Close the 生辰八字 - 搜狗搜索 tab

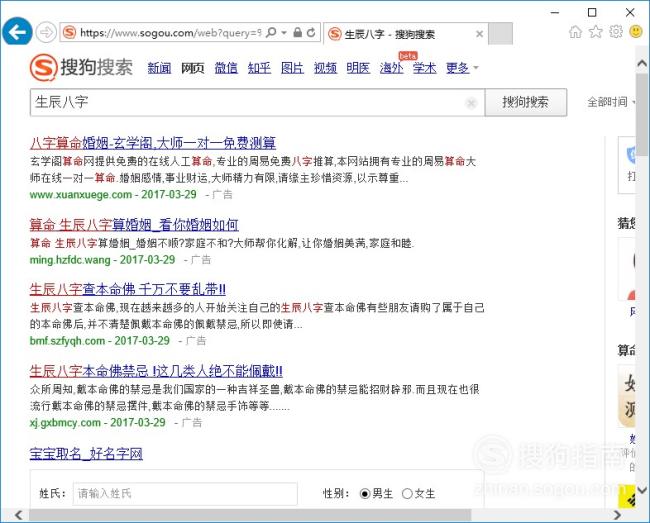tap(479, 34)
